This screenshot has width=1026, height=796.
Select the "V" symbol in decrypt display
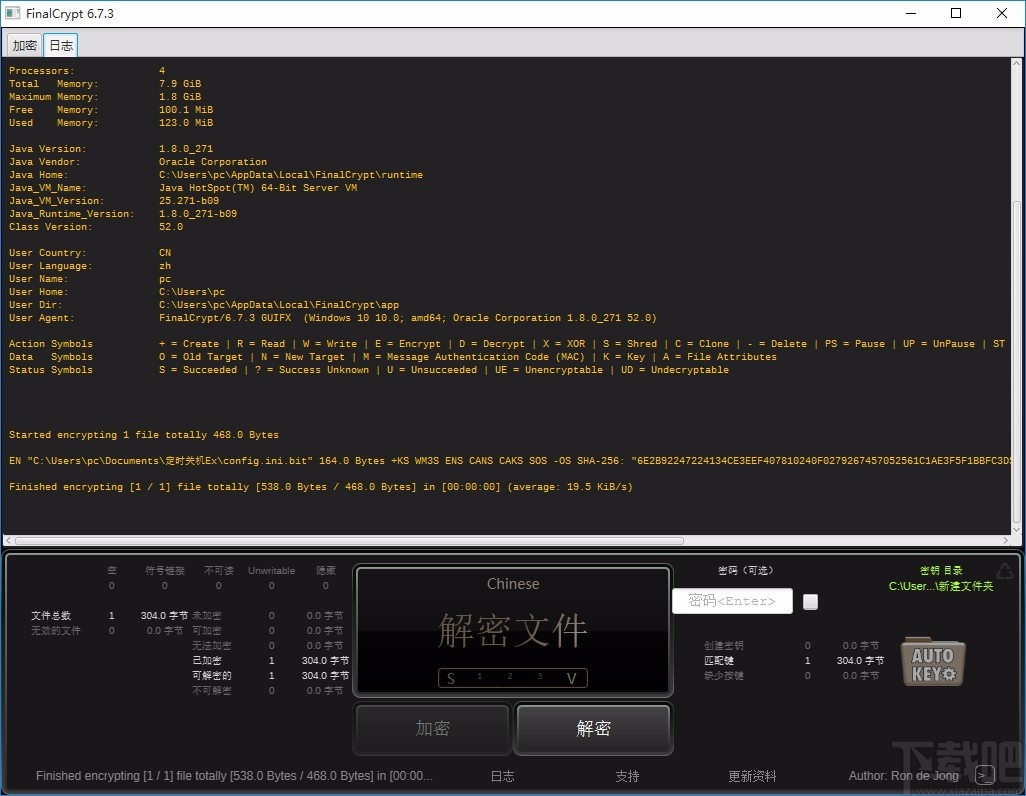pos(572,678)
